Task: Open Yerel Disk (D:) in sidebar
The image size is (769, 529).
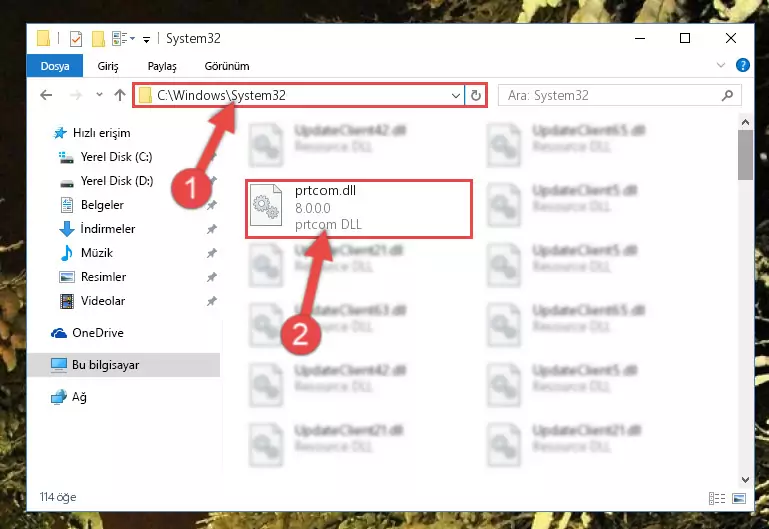Action: pyautogui.click(x=117, y=181)
